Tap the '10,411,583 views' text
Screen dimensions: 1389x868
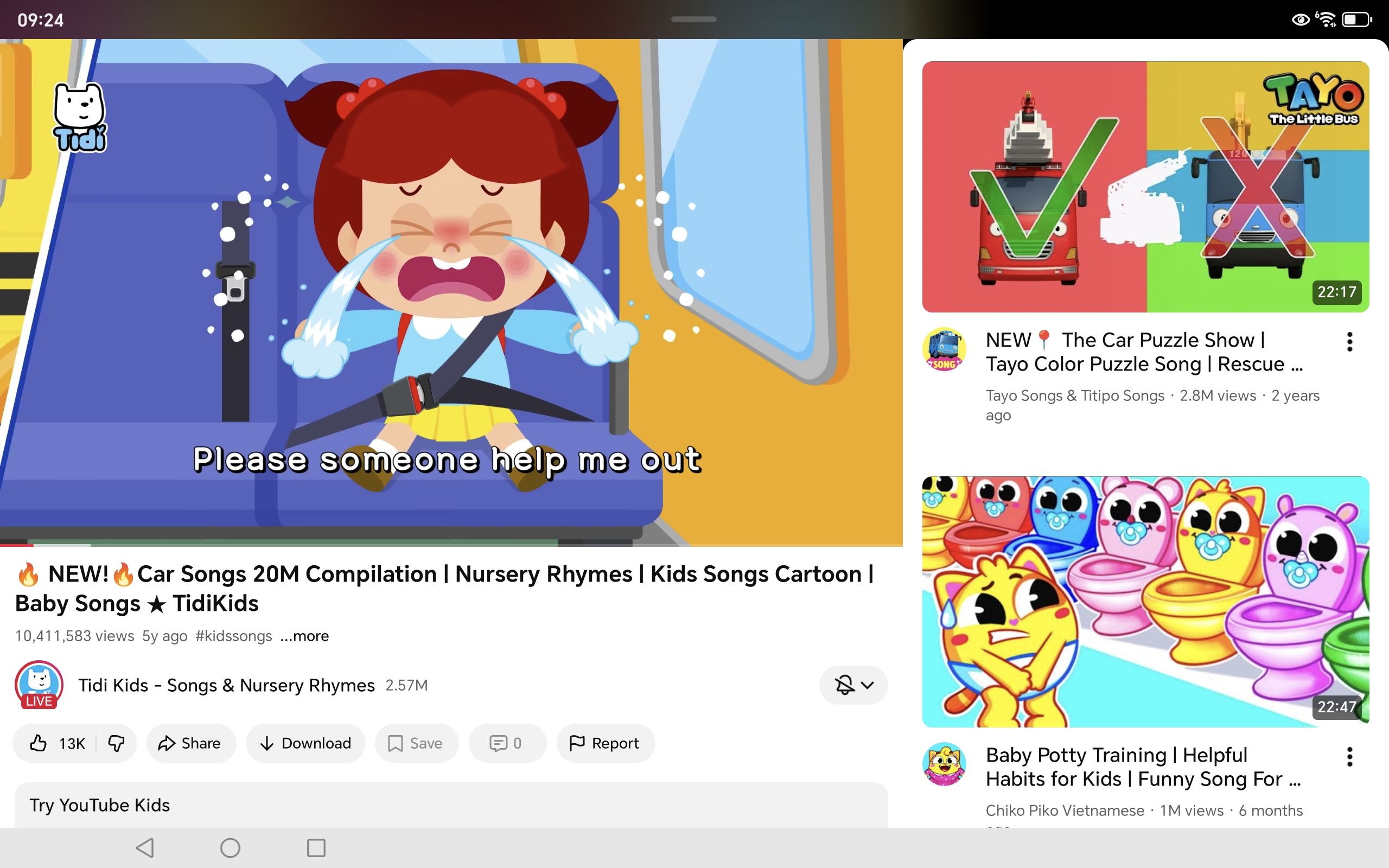click(75, 636)
